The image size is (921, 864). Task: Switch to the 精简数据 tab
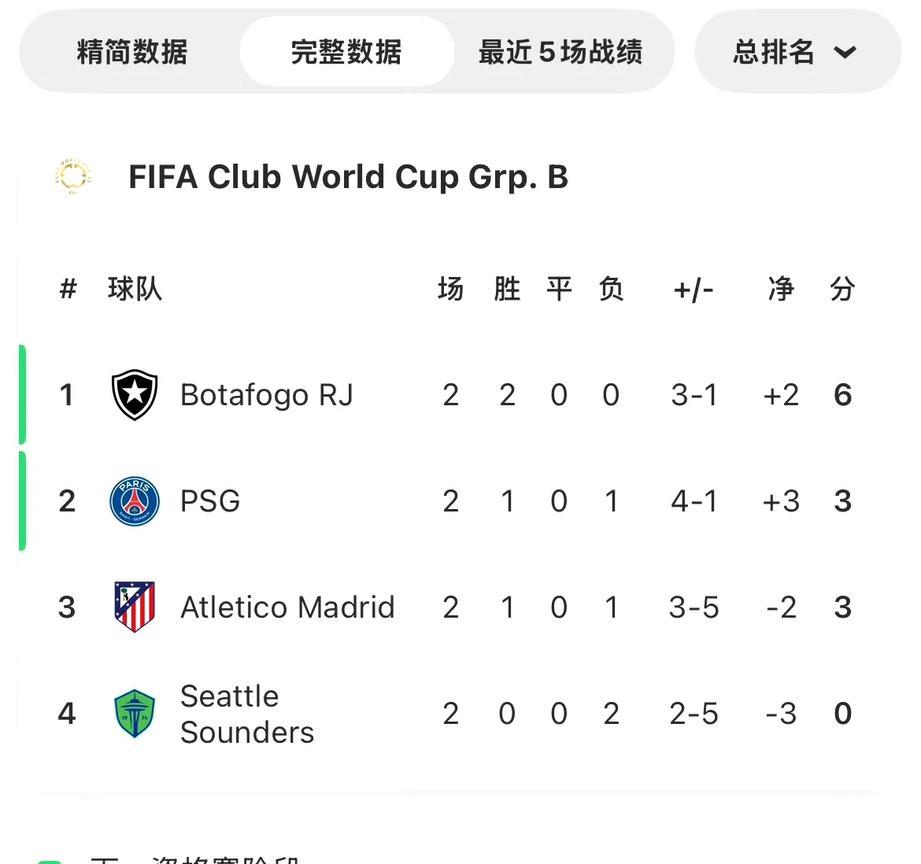(132, 52)
